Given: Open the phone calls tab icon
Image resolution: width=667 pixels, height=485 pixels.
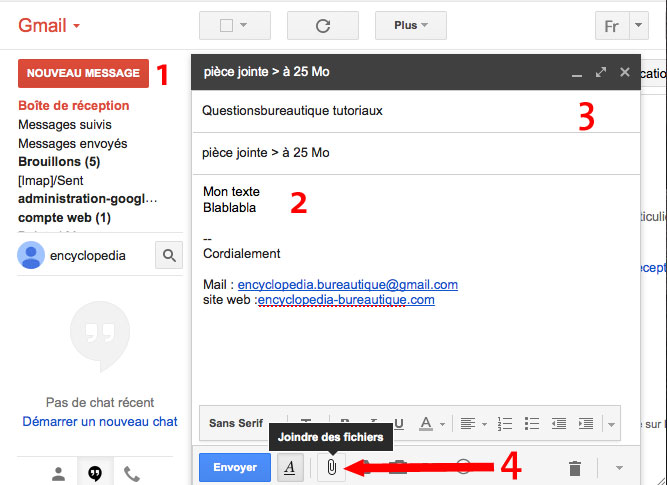Looking at the screenshot, I should [132, 472].
